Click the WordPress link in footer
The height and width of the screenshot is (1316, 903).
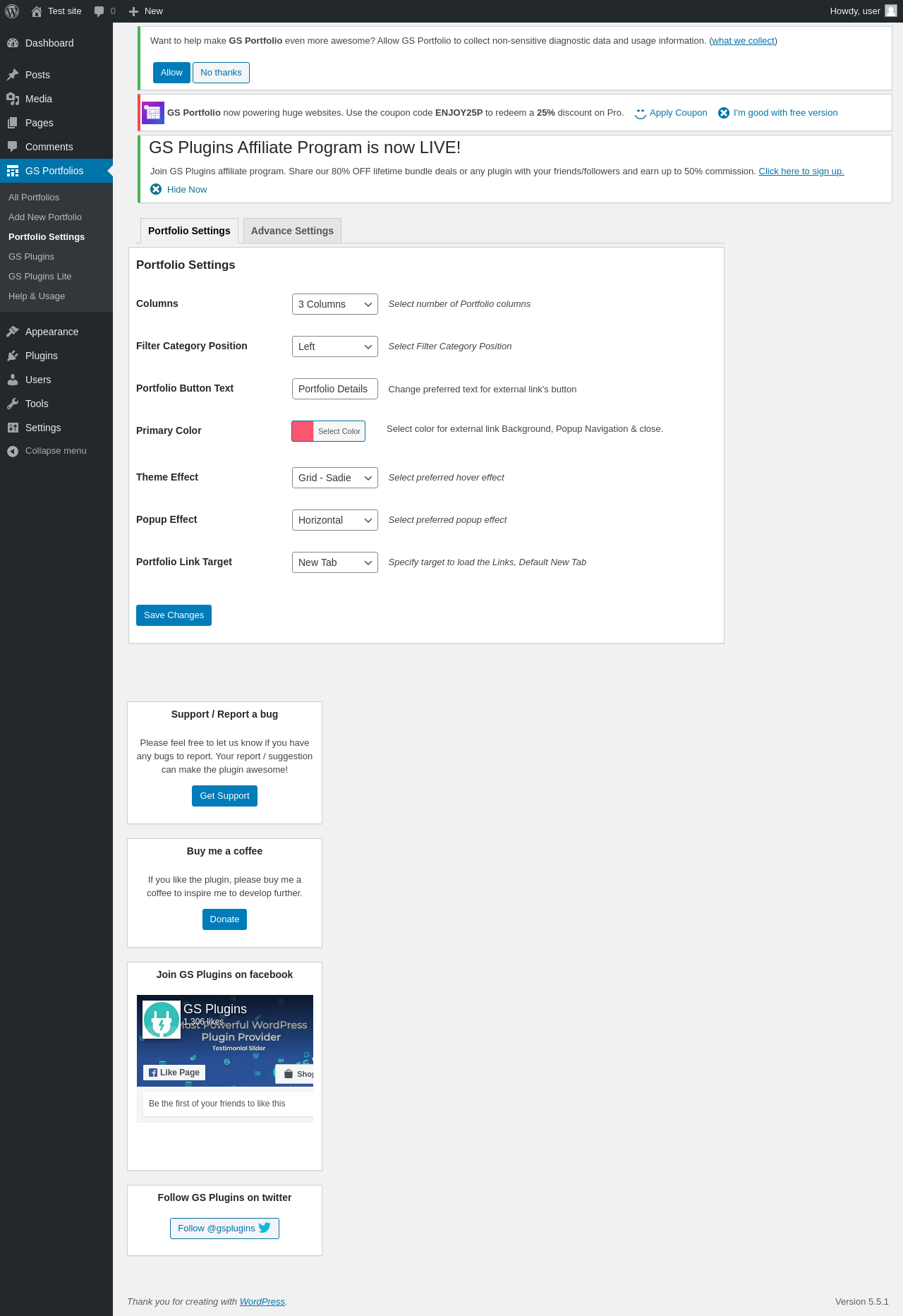point(262,1302)
